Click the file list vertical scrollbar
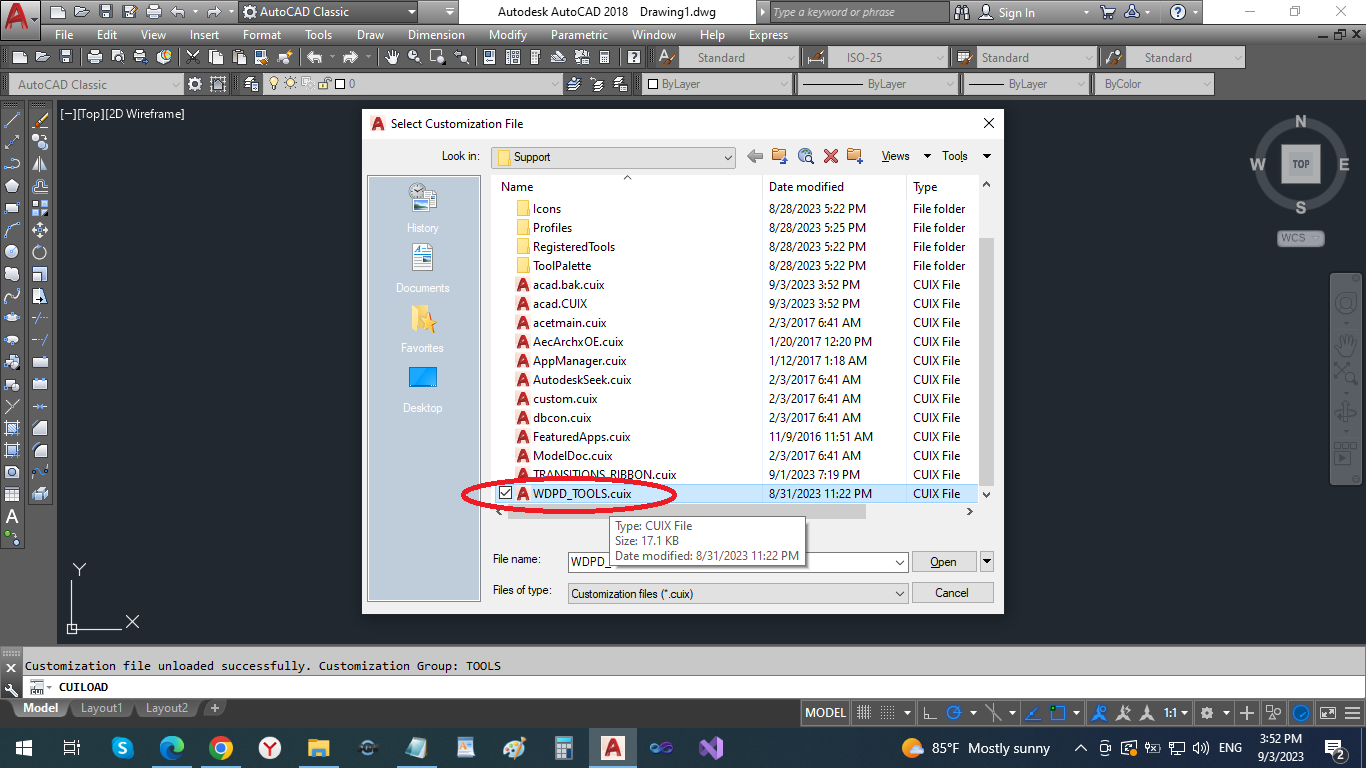Image resolution: width=1366 pixels, height=768 pixels. (986, 360)
